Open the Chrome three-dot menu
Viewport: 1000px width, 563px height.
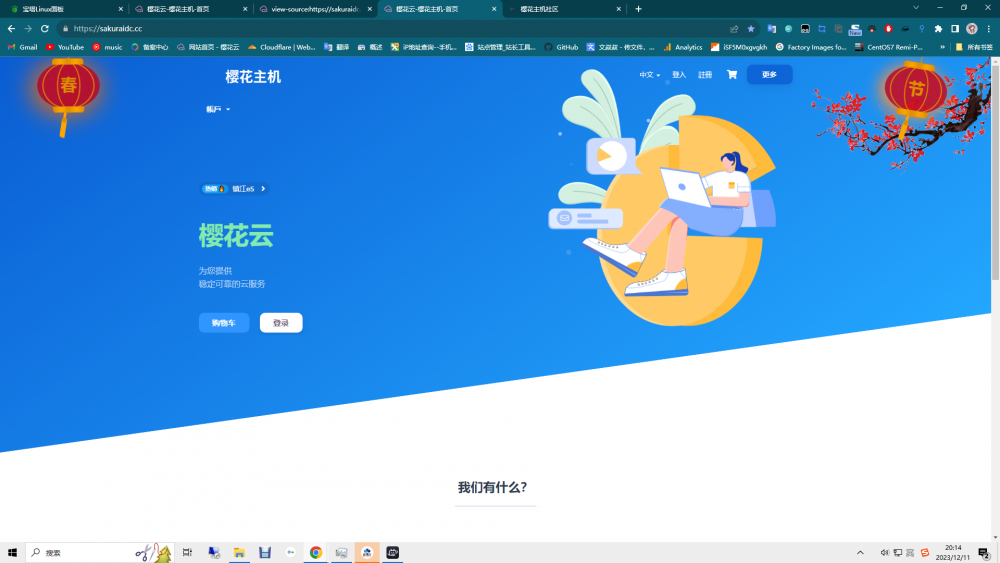pyautogui.click(x=989, y=29)
